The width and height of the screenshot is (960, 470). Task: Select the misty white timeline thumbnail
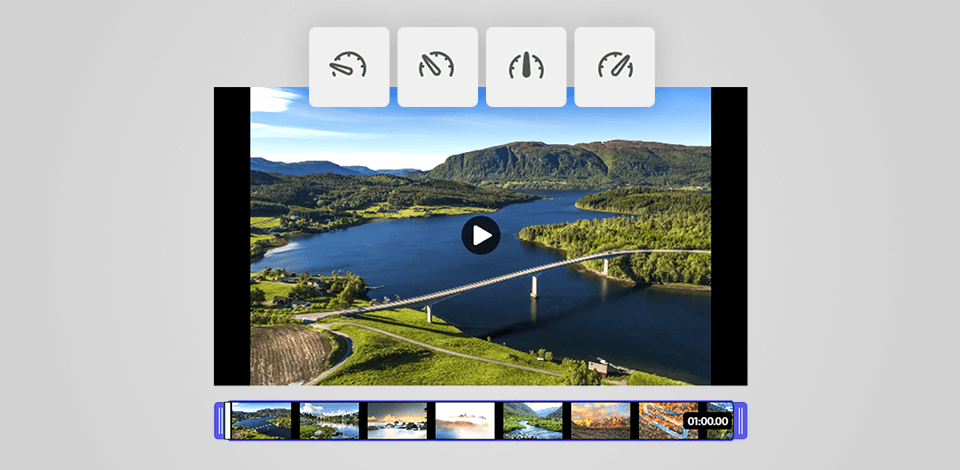465,420
